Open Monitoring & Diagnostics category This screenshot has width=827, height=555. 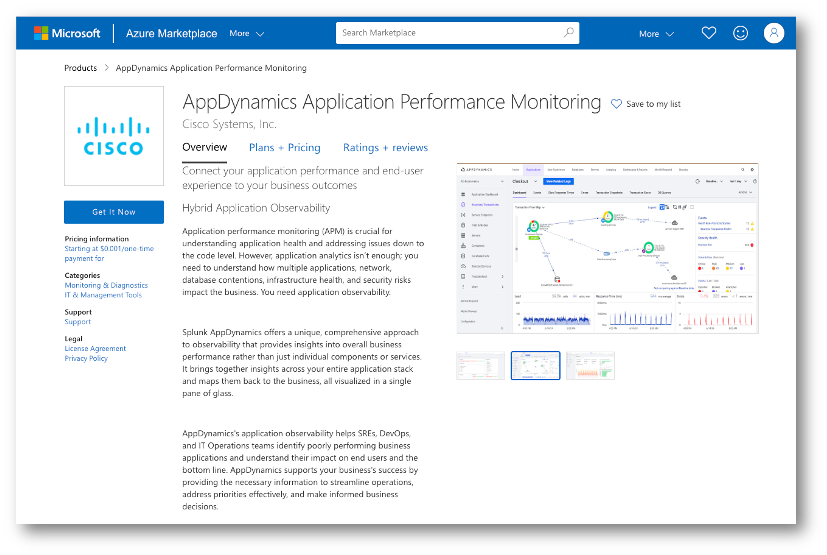(x=106, y=285)
